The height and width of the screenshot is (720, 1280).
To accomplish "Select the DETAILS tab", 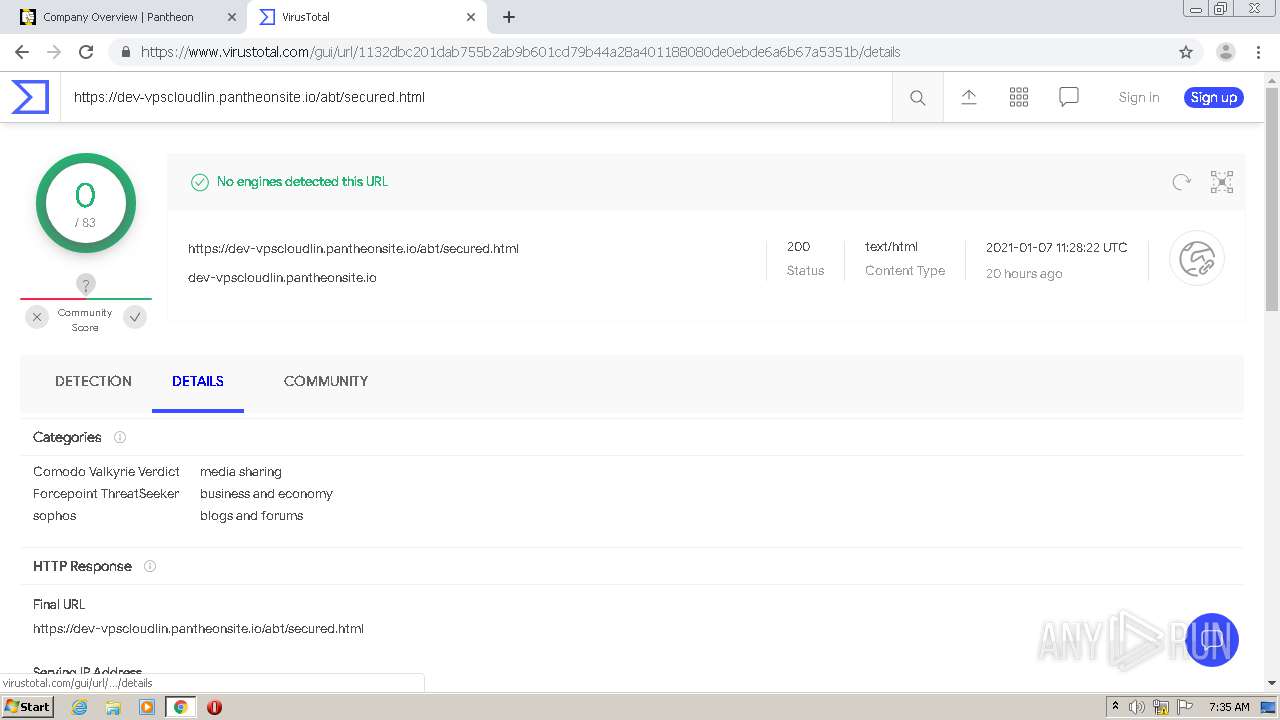I will click(198, 381).
